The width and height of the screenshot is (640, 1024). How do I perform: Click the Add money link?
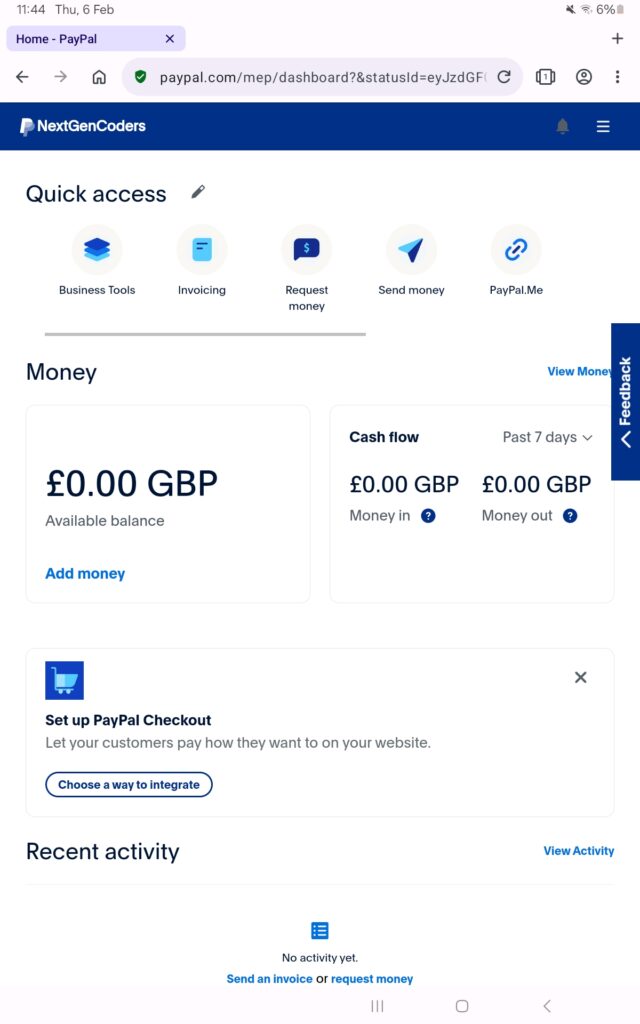point(85,574)
